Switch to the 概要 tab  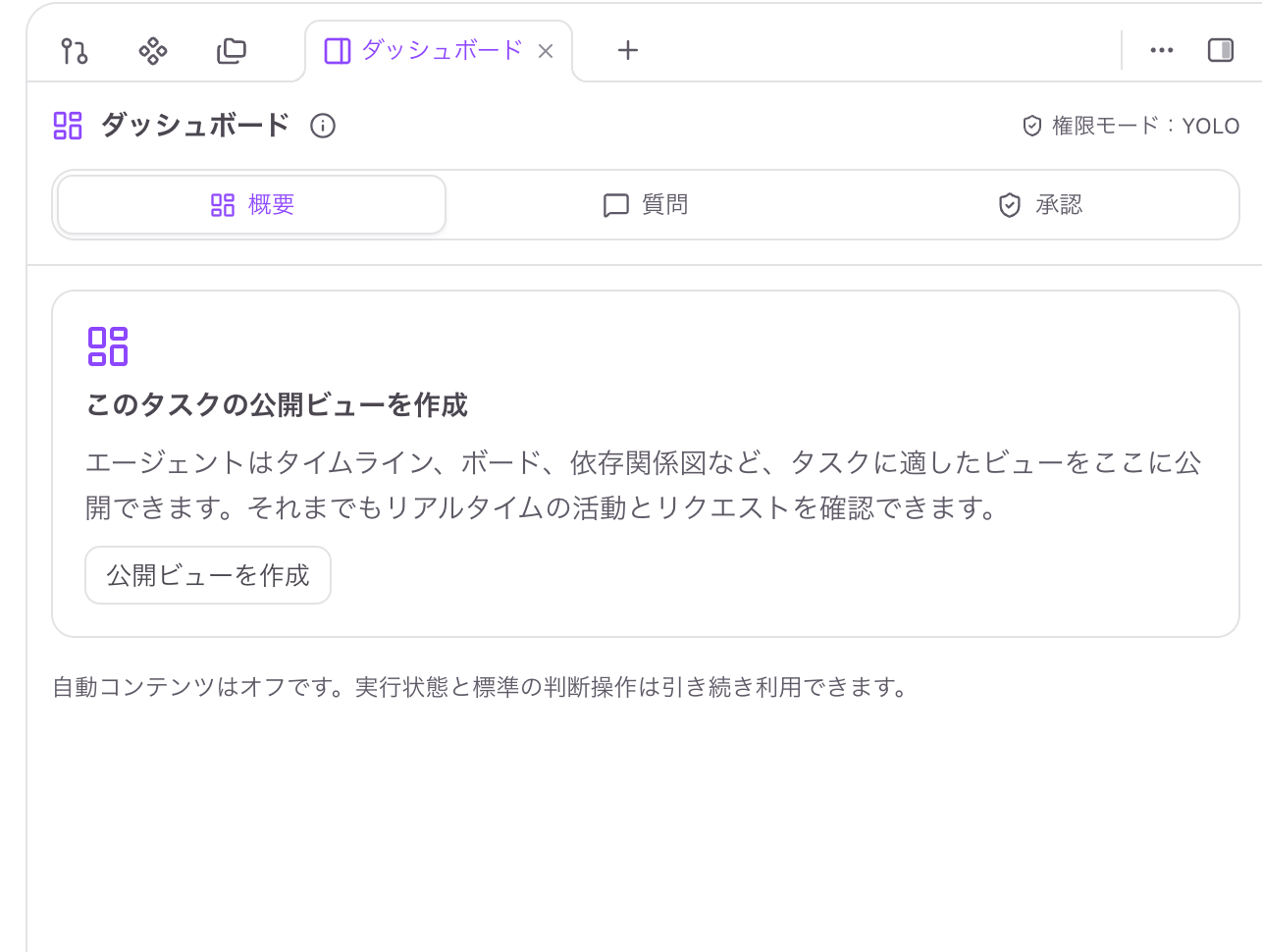point(252,205)
